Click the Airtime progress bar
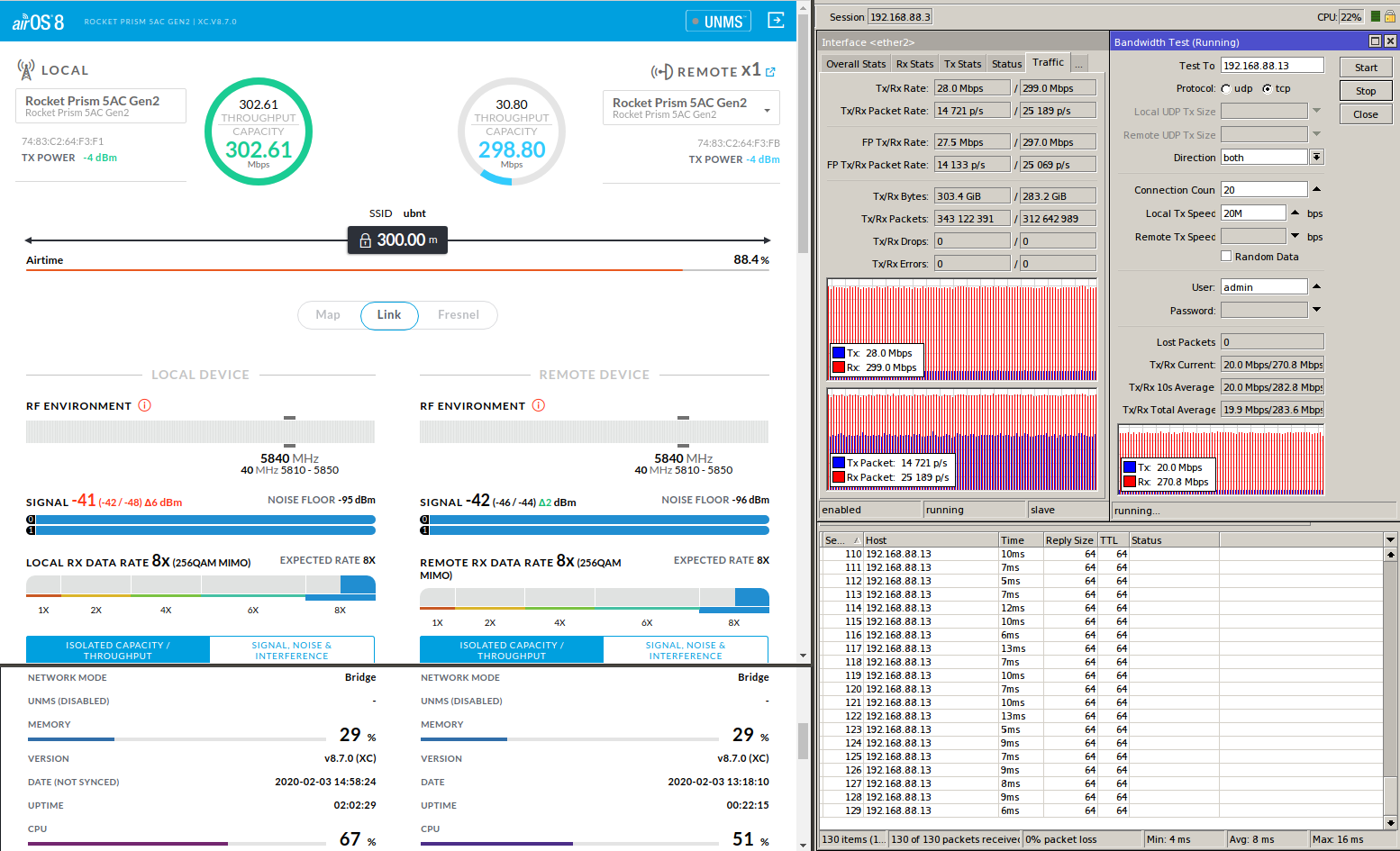 tap(397, 270)
